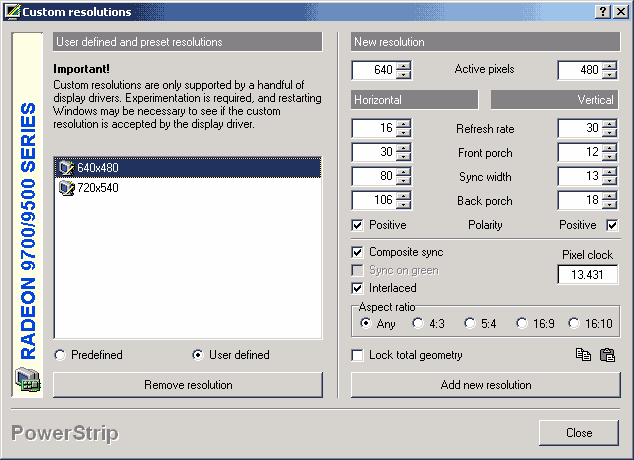
Task: Select the 720x540 resolution entry
Action: 98,187
